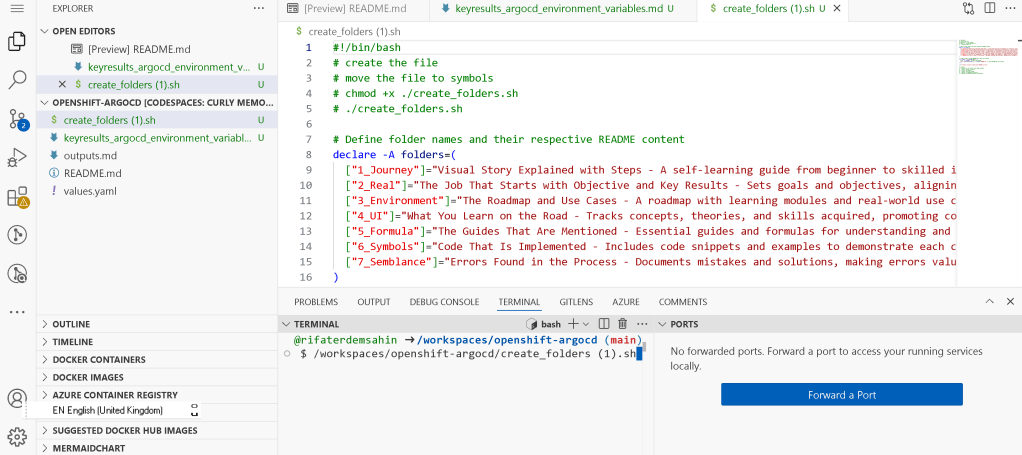Close the bottom panel

[1010, 301]
